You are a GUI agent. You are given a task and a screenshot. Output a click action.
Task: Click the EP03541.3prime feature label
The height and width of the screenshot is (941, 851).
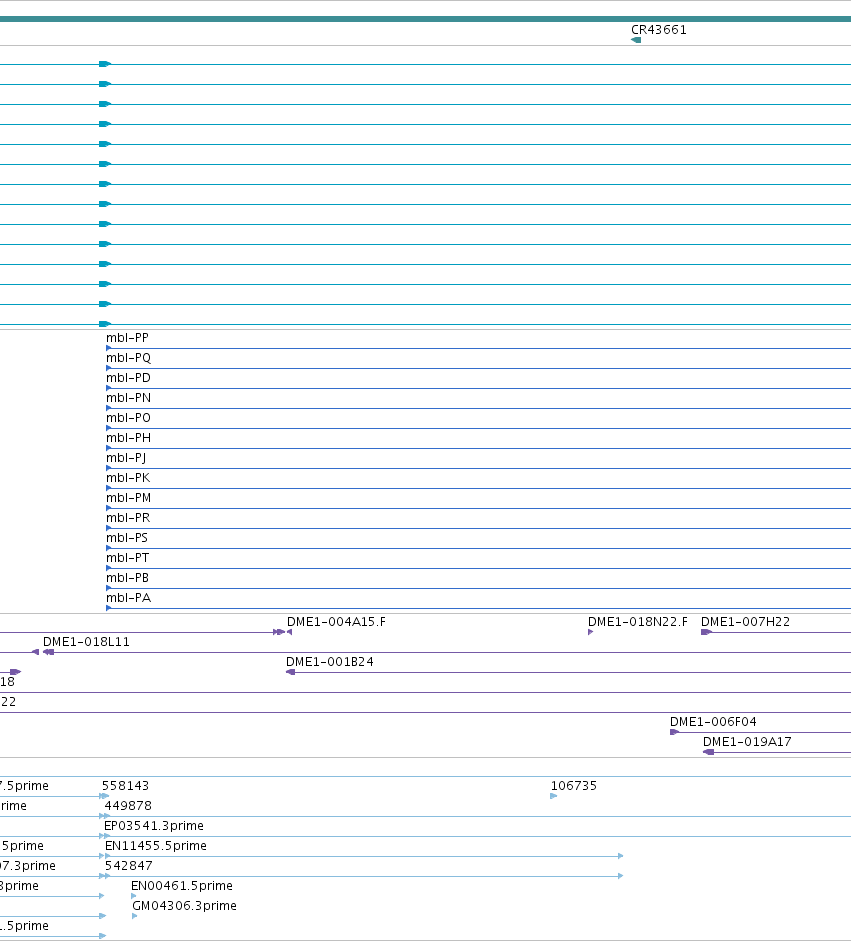tap(154, 826)
